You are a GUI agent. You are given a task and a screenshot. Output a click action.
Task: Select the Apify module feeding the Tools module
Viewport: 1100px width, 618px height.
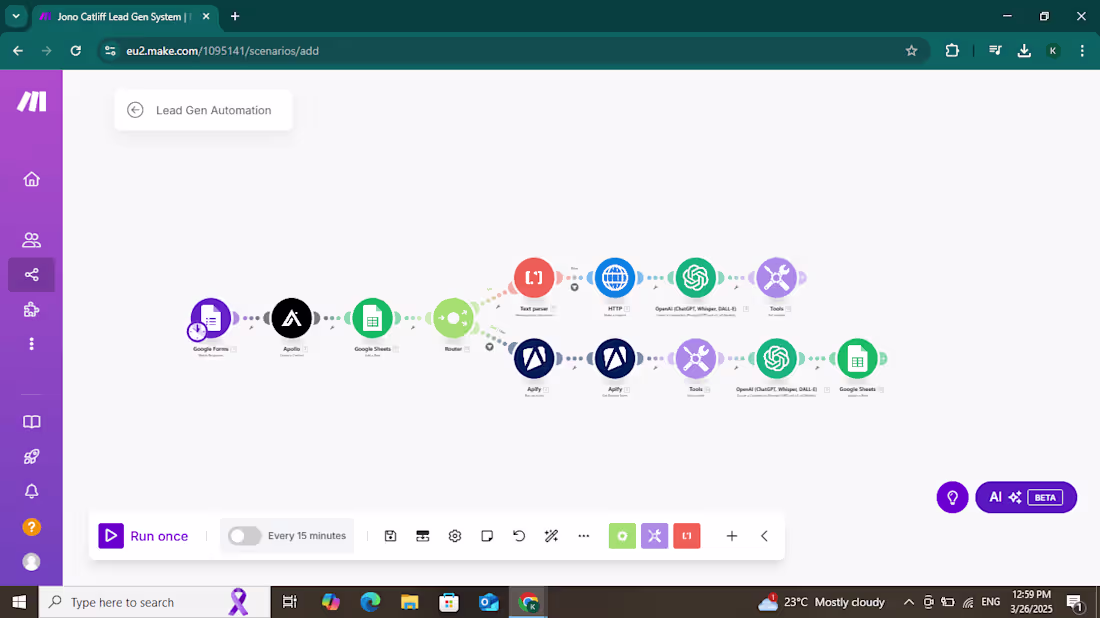(x=615, y=358)
